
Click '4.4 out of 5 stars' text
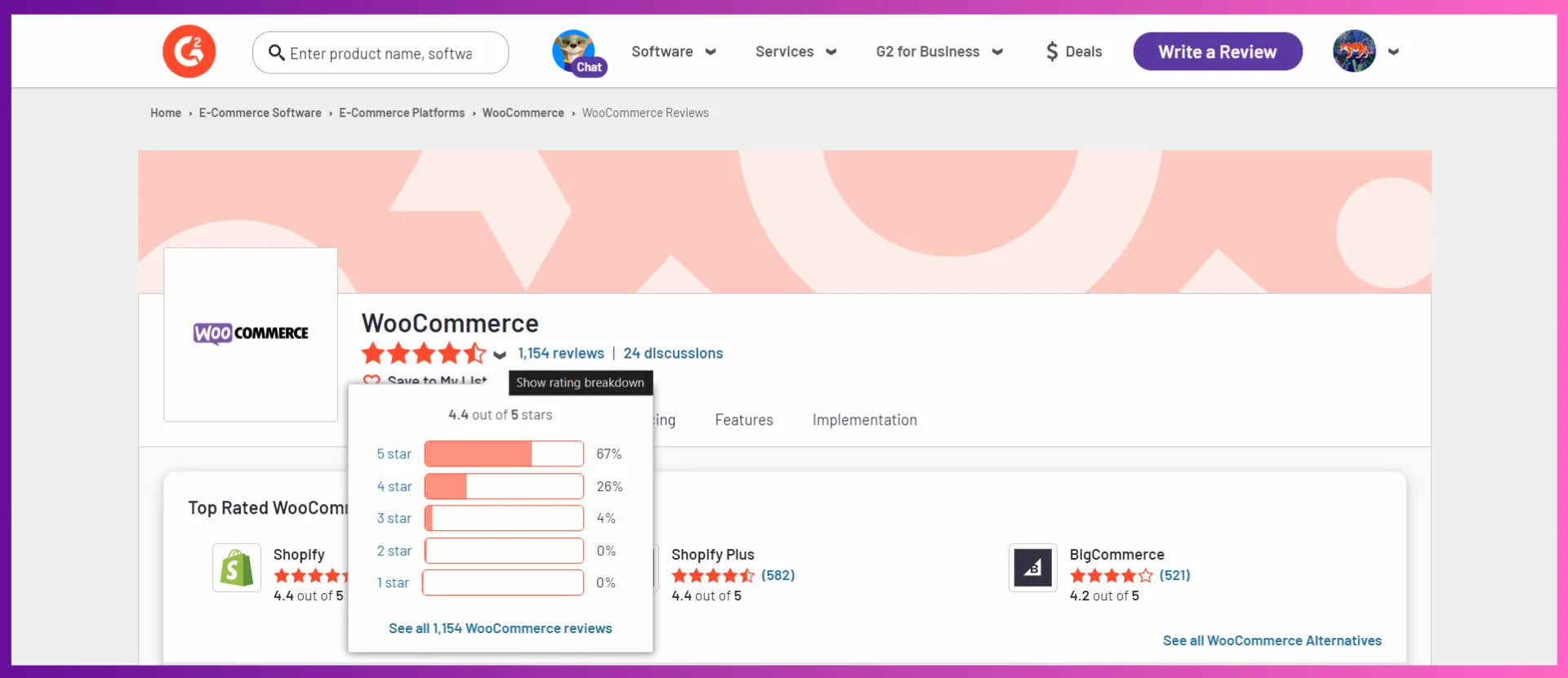[x=501, y=415]
